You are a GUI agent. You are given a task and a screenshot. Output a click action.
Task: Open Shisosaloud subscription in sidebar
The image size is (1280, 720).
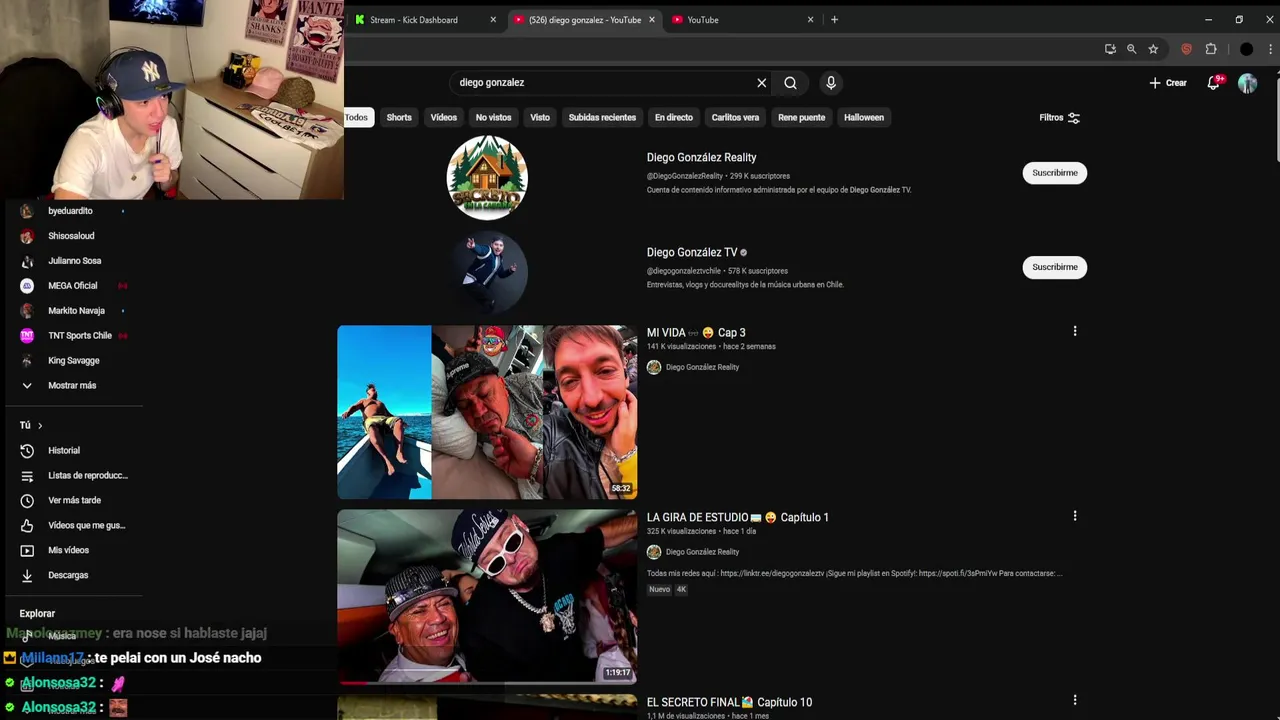click(x=72, y=236)
